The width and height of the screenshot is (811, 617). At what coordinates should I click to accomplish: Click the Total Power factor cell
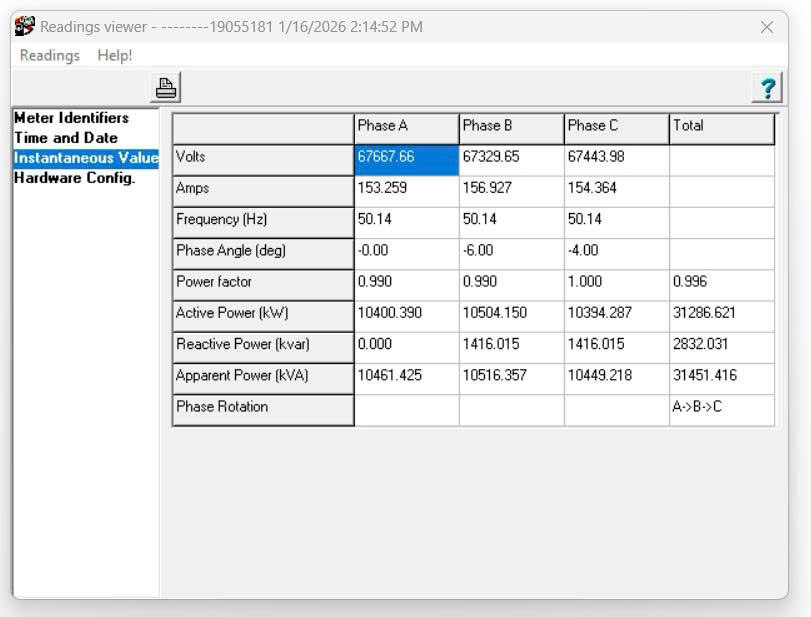[x=721, y=283]
